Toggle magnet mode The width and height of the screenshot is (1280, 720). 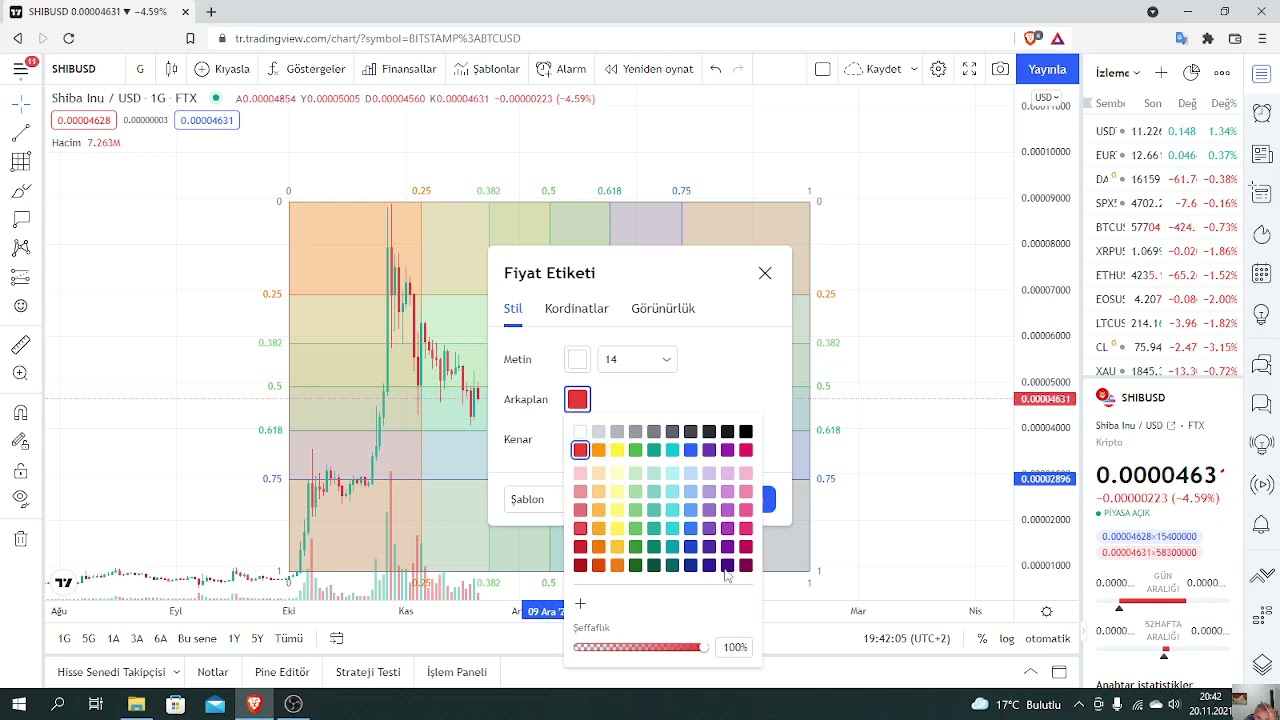click(x=21, y=413)
